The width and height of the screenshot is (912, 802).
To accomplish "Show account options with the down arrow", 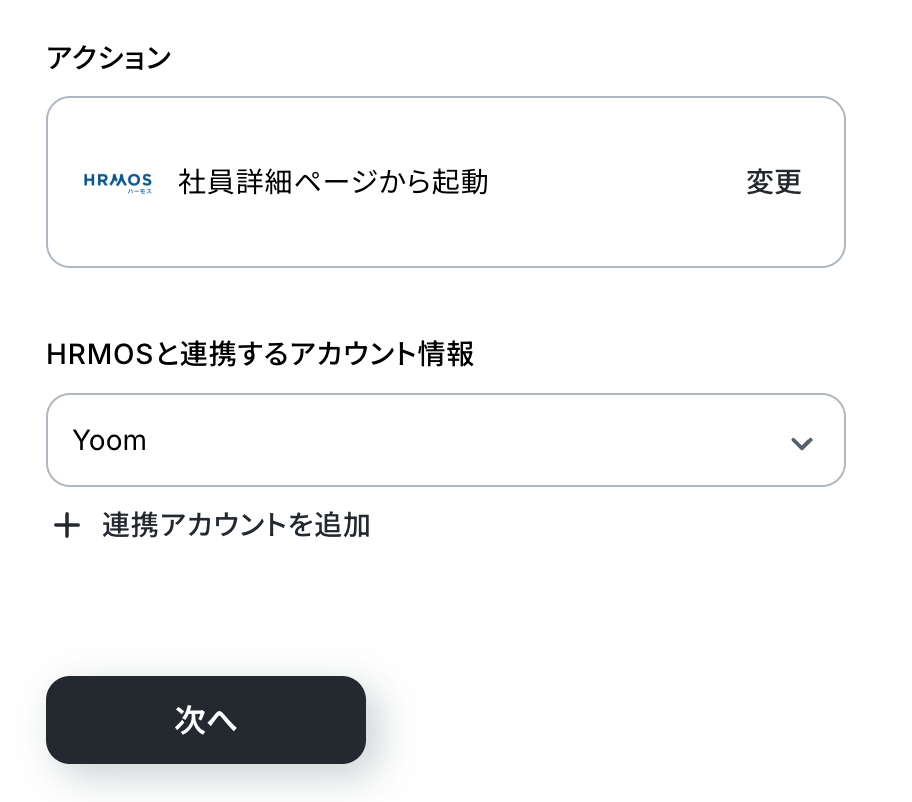I will [801, 442].
